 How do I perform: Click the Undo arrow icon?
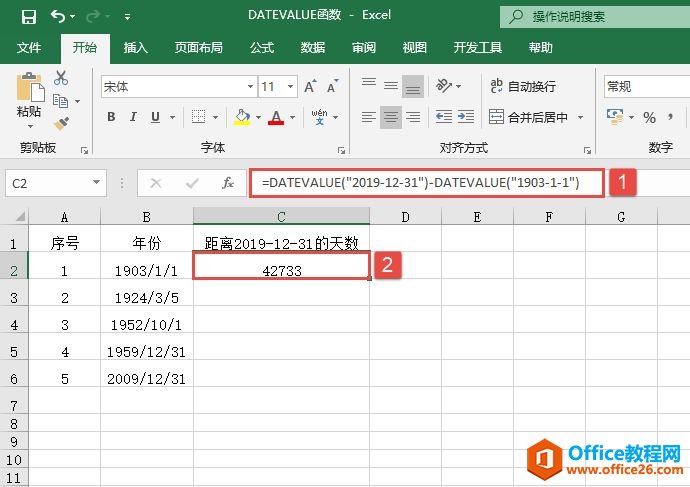tap(58, 17)
